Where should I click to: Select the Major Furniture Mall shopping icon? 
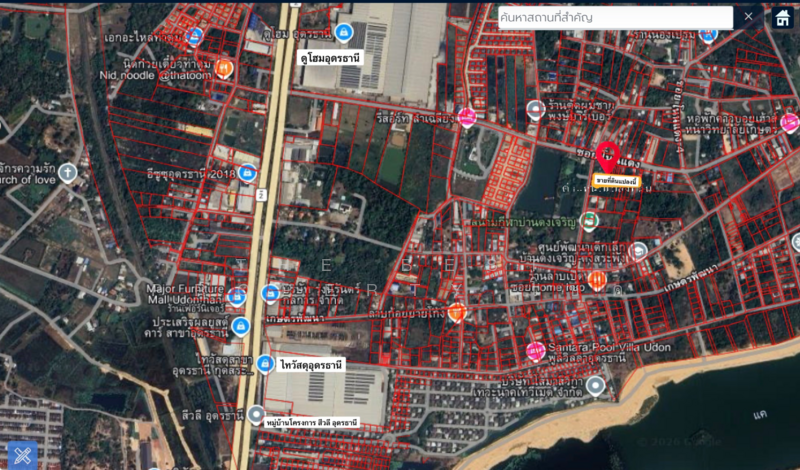point(237,296)
